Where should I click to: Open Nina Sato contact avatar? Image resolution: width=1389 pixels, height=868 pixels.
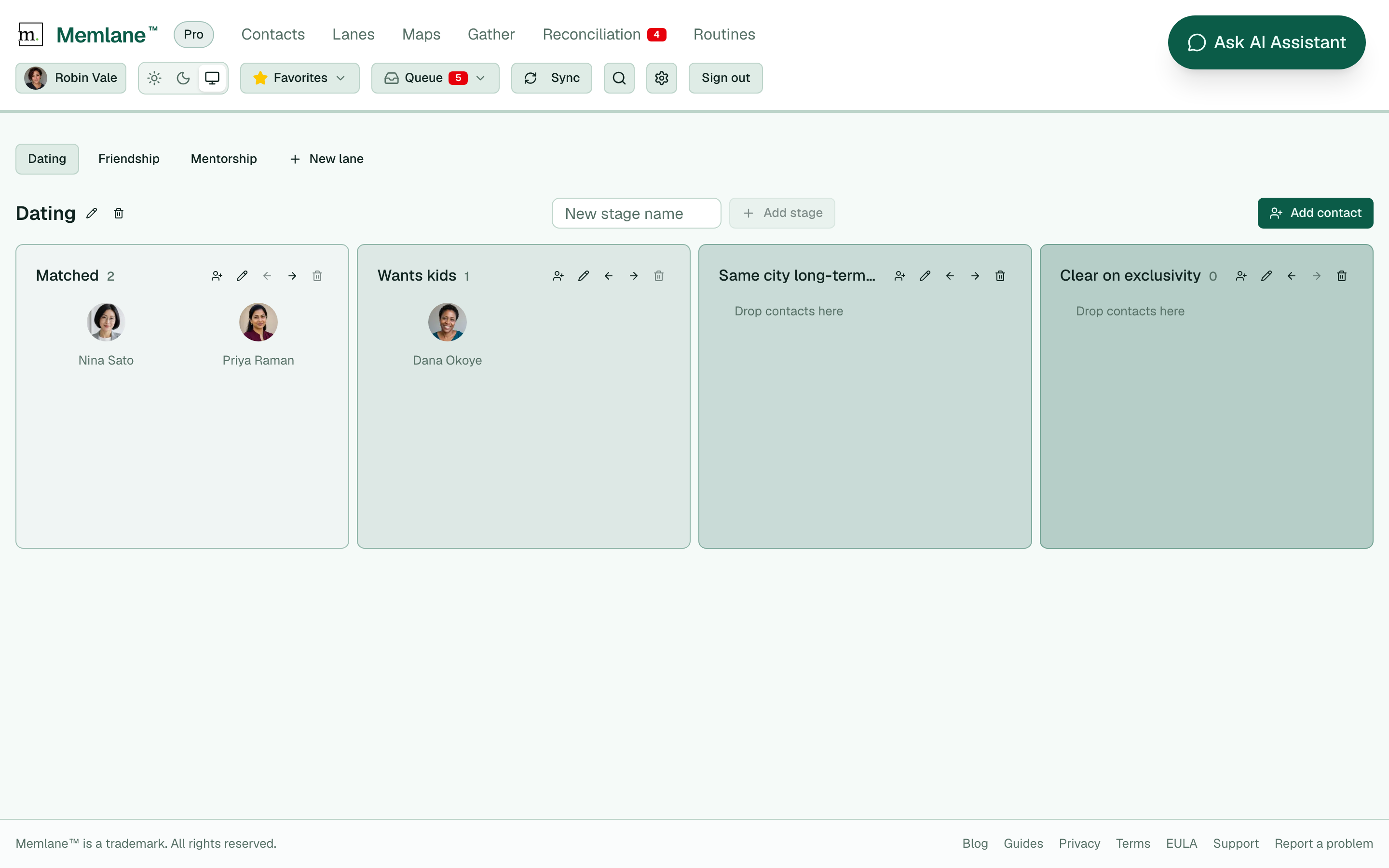coord(106,322)
